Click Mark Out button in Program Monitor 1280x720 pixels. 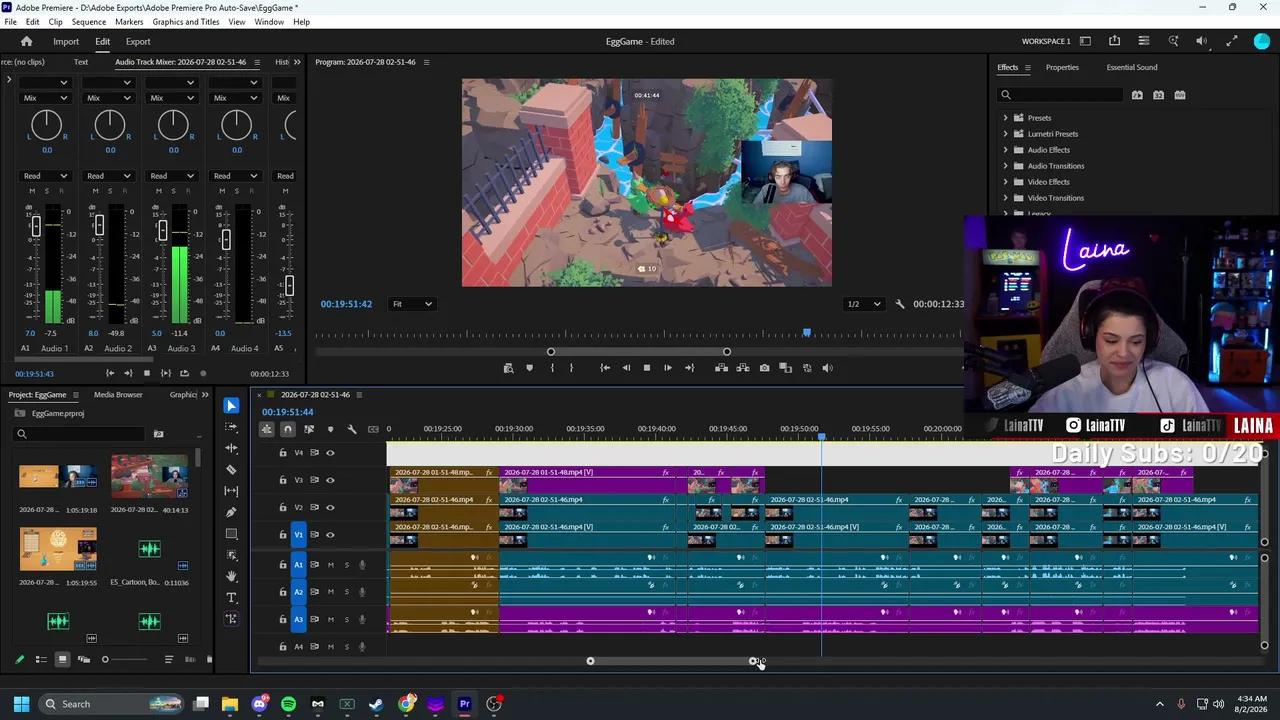(571, 368)
